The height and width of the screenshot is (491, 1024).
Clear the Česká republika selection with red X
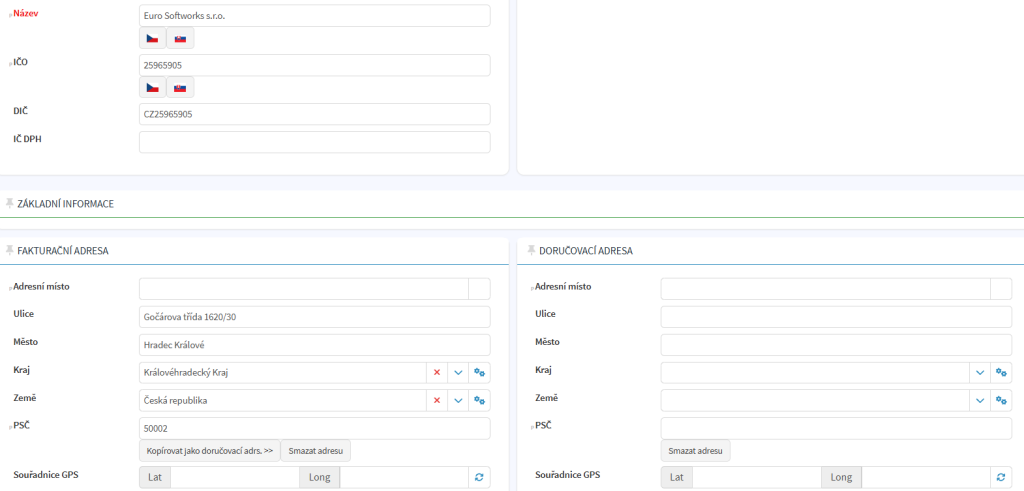pyautogui.click(x=437, y=401)
